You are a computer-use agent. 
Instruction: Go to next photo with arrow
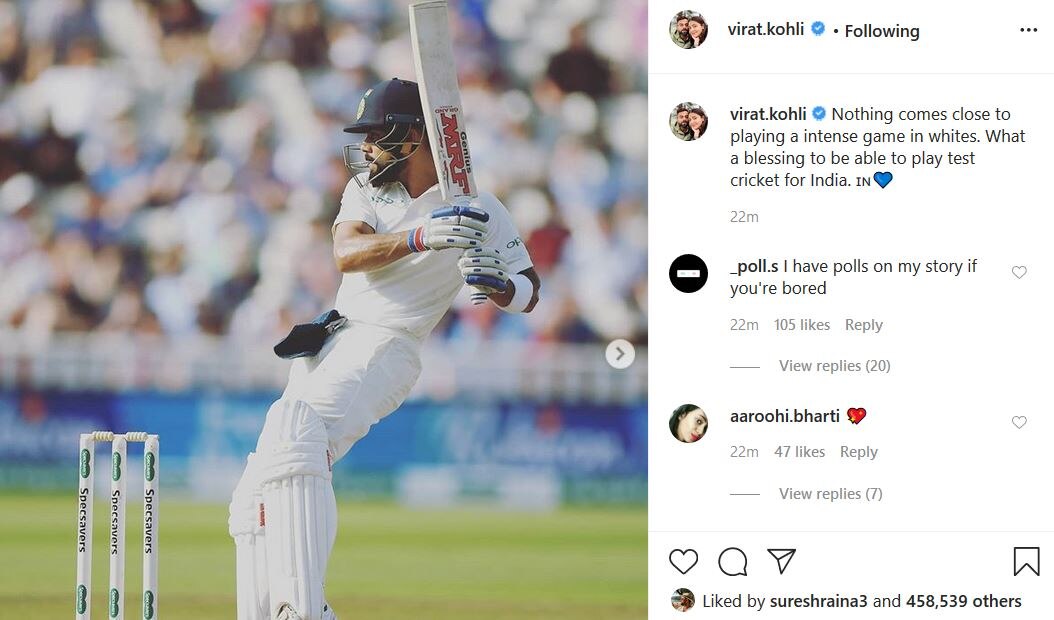[620, 353]
